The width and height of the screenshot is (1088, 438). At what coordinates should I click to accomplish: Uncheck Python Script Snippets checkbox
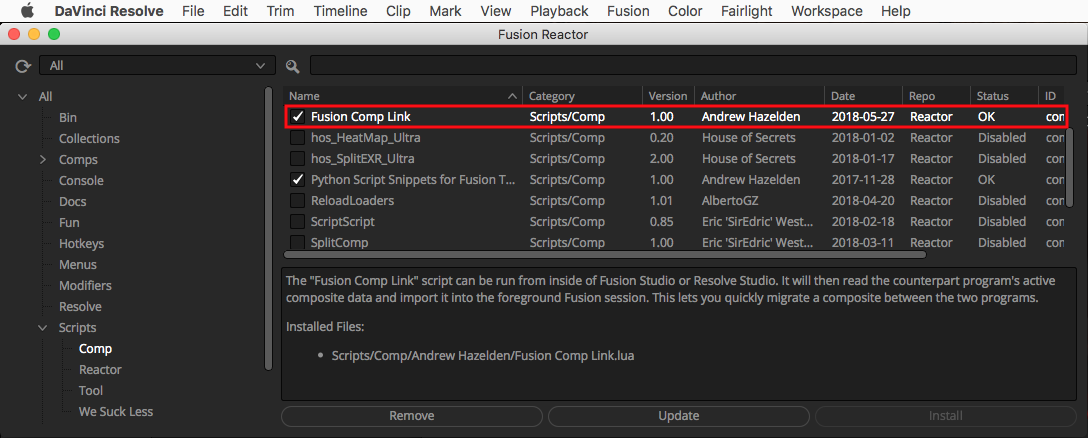pos(298,180)
